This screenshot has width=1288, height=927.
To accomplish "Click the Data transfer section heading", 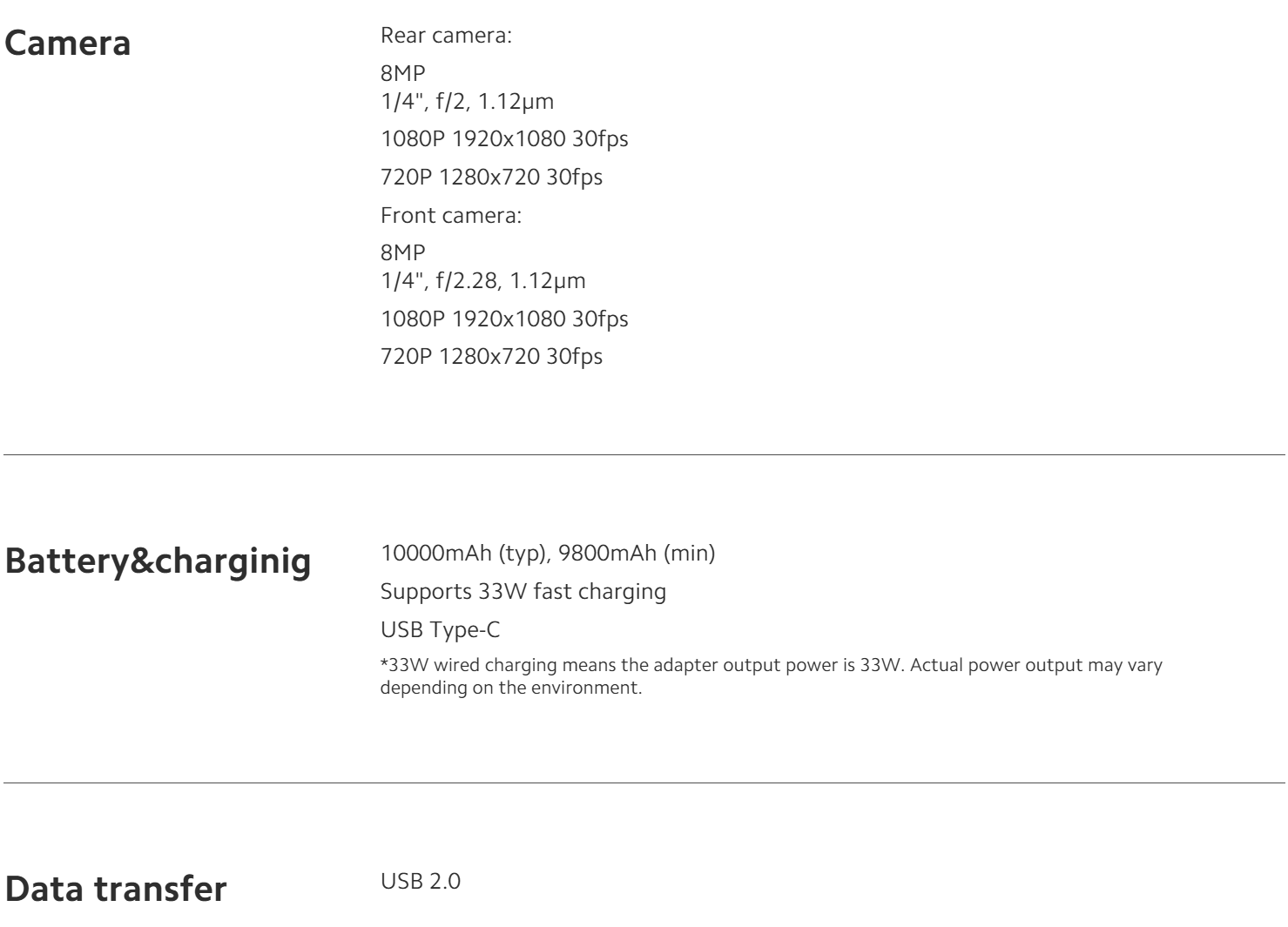I will pos(116,890).
